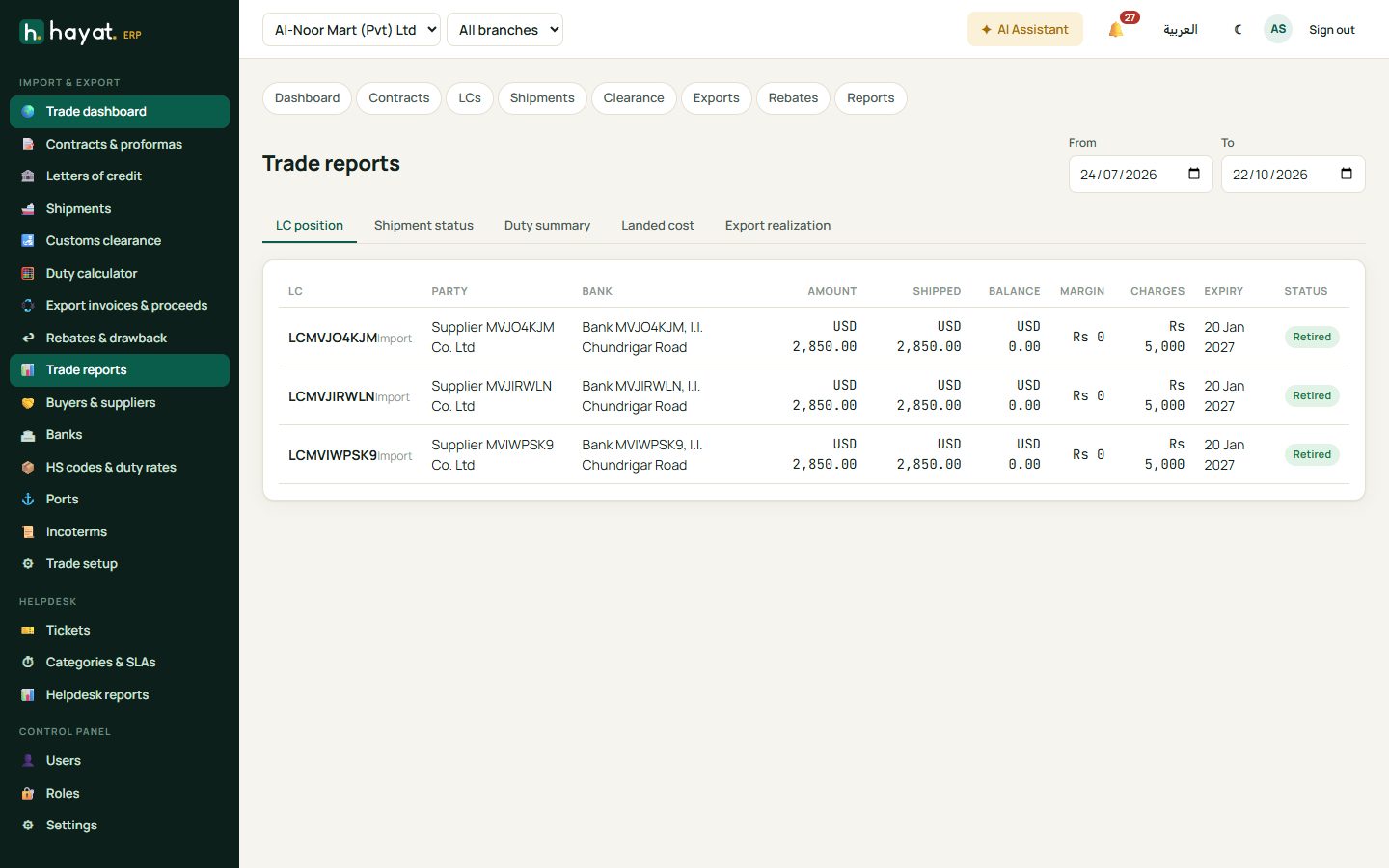This screenshot has height=868, width=1389.
Task: Switch to Shipment status tab
Action: tap(423, 225)
